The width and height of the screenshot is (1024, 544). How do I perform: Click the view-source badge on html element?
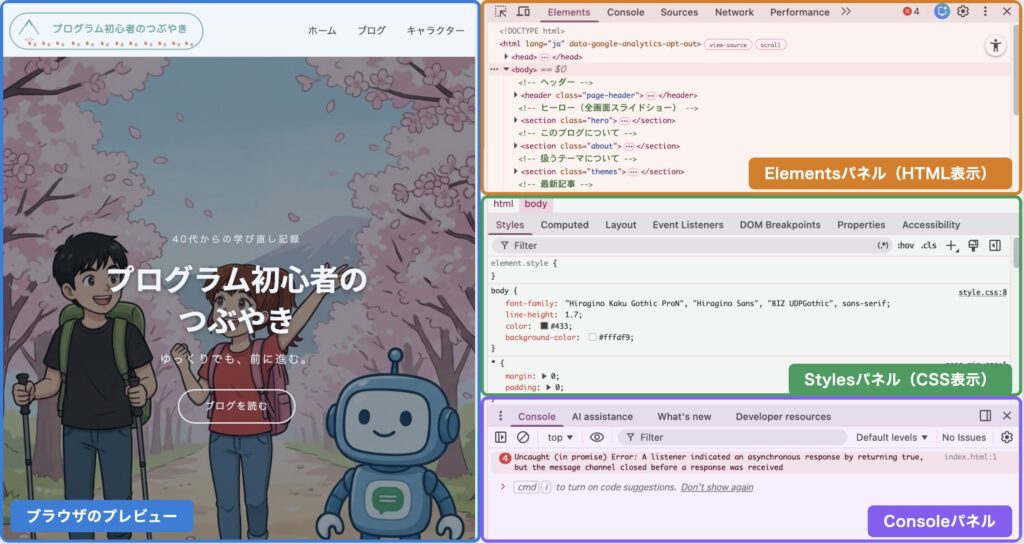pos(728,44)
